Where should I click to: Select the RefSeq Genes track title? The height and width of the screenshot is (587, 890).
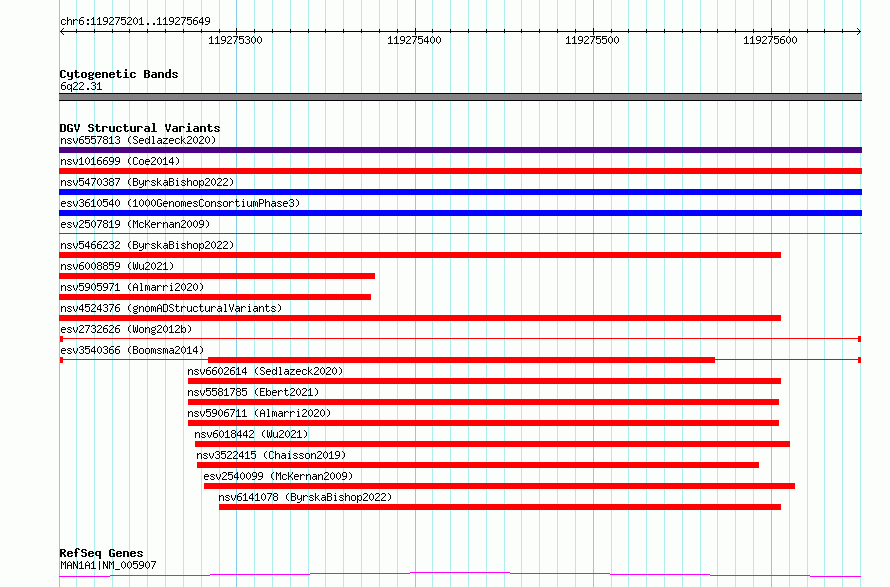pyautogui.click(x=101, y=553)
